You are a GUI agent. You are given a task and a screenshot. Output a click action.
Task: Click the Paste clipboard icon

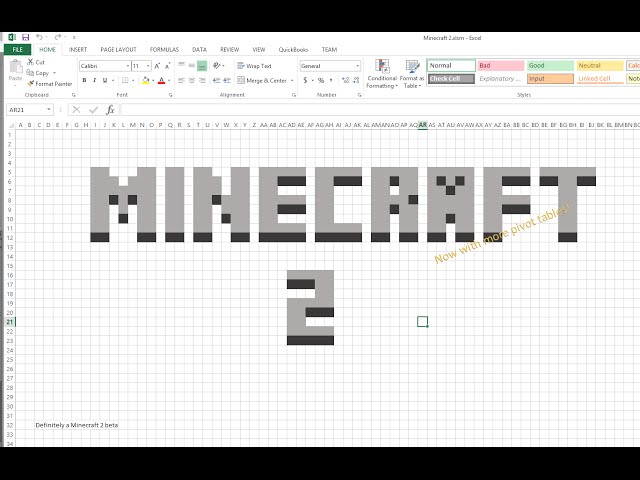16,67
